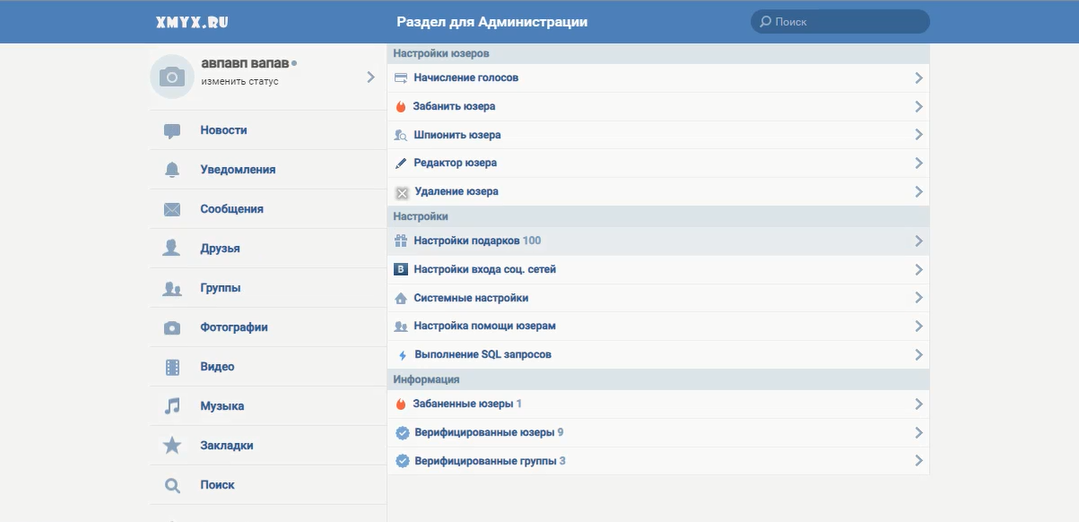This screenshot has width=1079, height=522.
Task: Open the profile chevron next to username
Action: click(370, 77)
